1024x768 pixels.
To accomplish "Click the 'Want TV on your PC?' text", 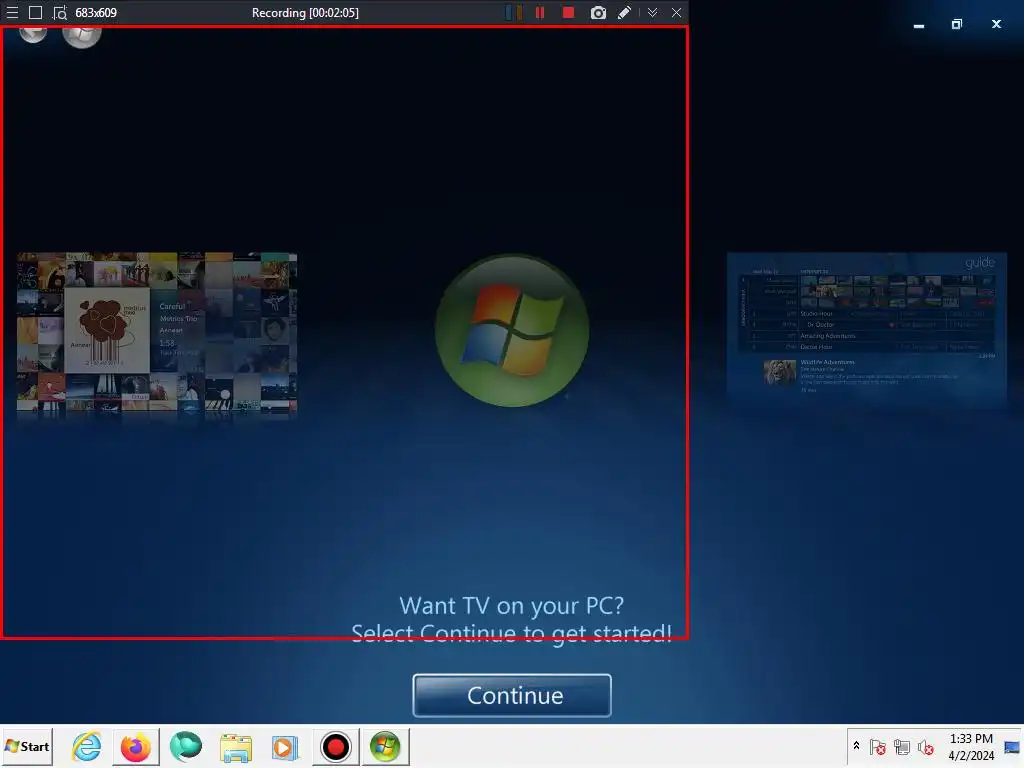I will click(x=511, y=605).
